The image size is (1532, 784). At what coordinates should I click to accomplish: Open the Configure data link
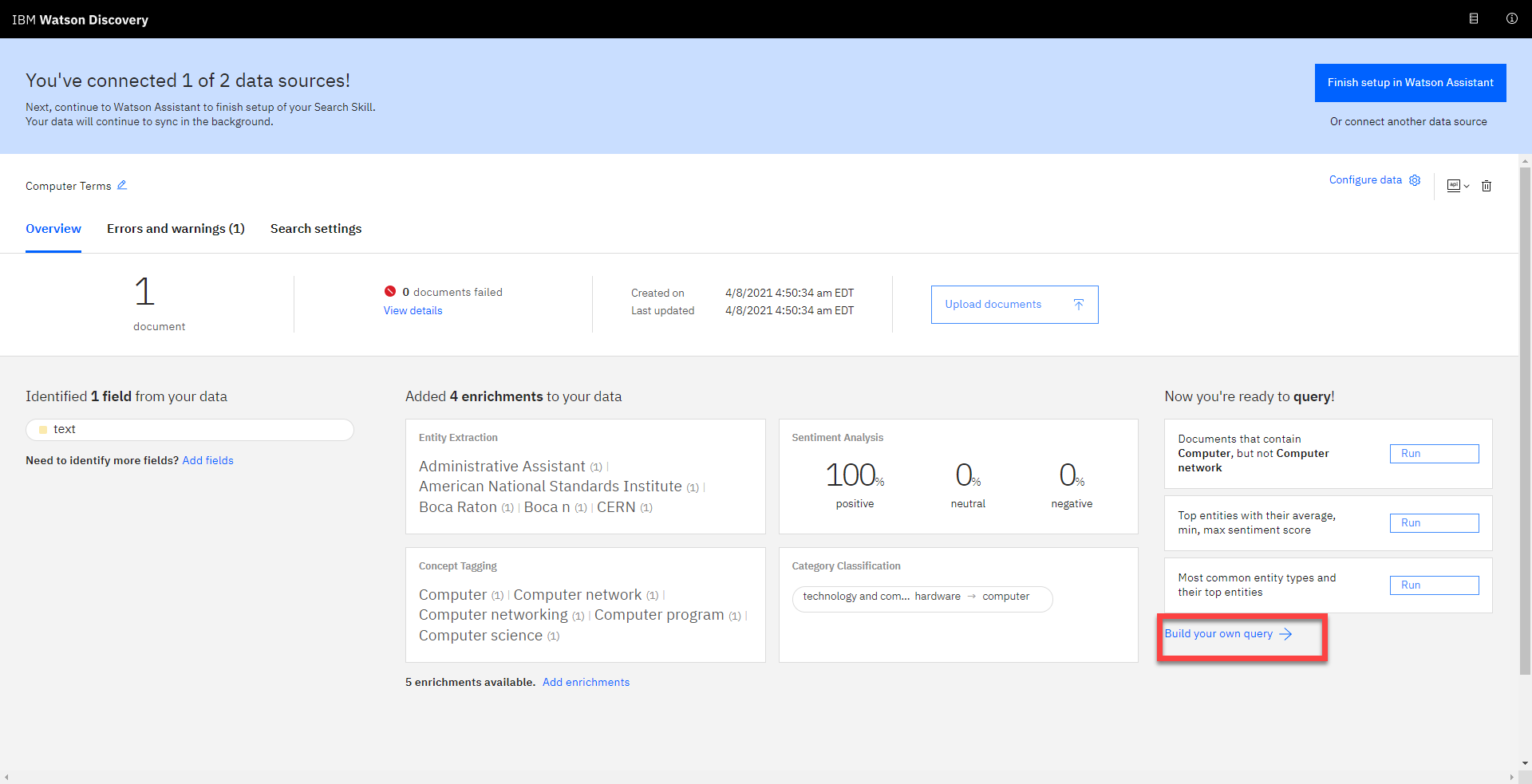[x=1365, y=180]
